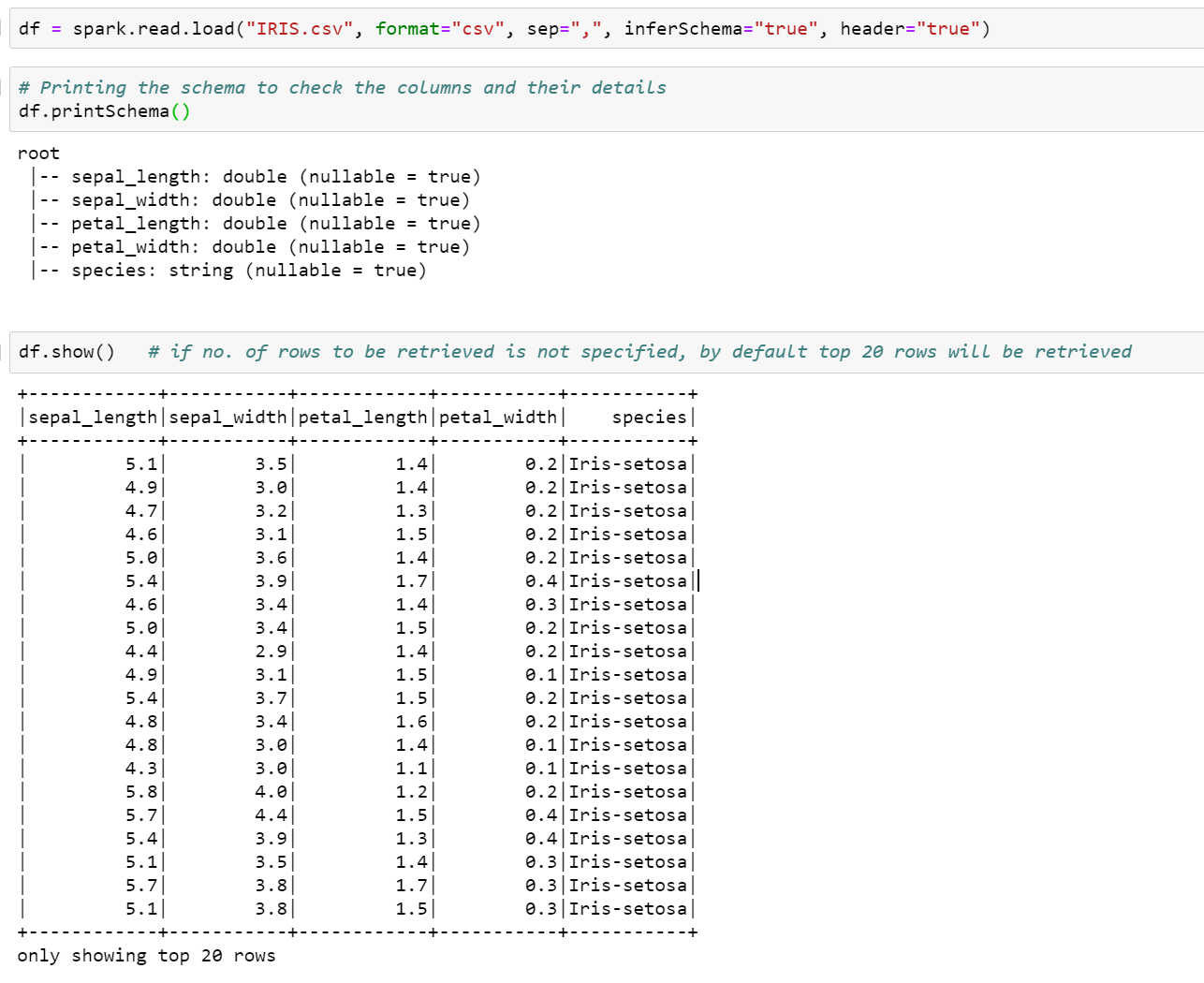The width and height of the screenshot is (1204, 983).
Task: Click sepal_width value 3.7 in table
Action: coord(271,698)
